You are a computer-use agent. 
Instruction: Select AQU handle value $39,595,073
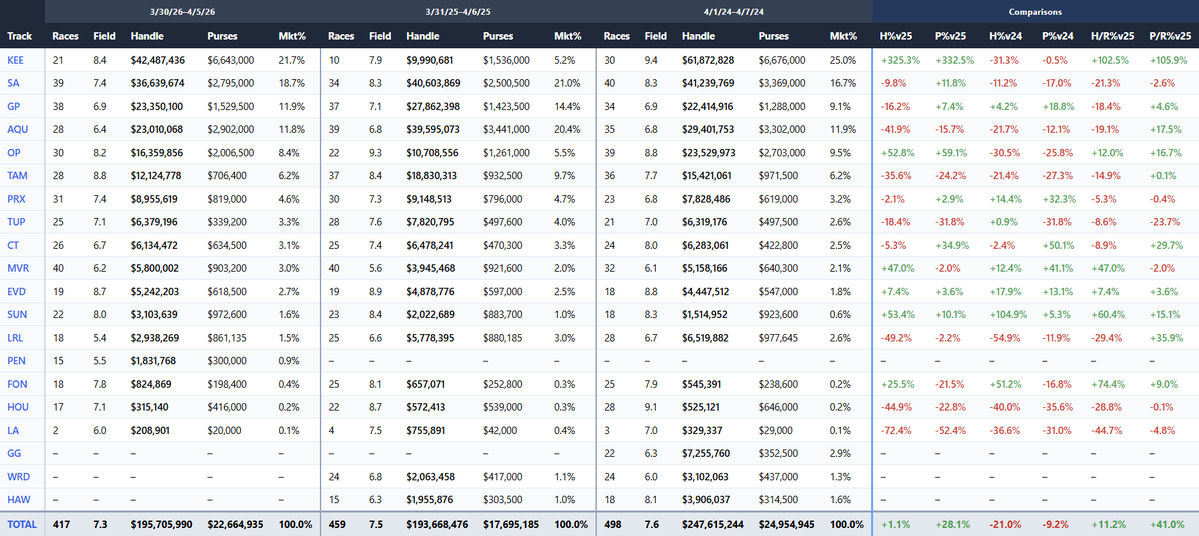pos(433,129)
